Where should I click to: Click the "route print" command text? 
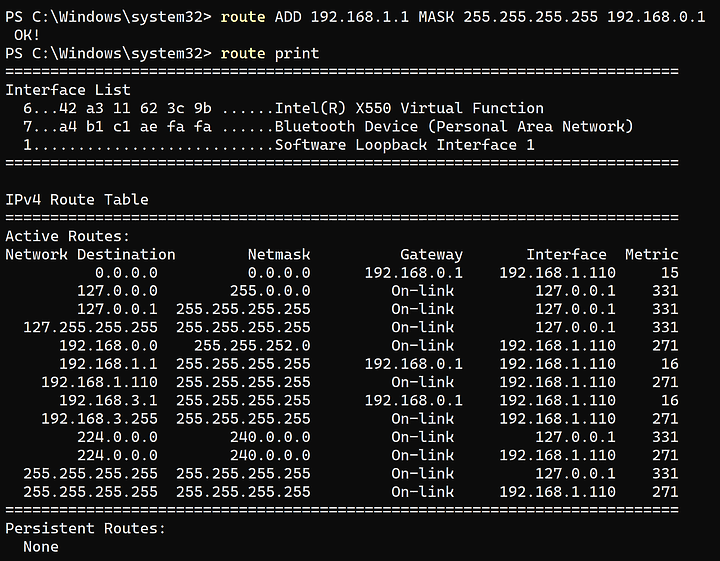tap(269, 53)
